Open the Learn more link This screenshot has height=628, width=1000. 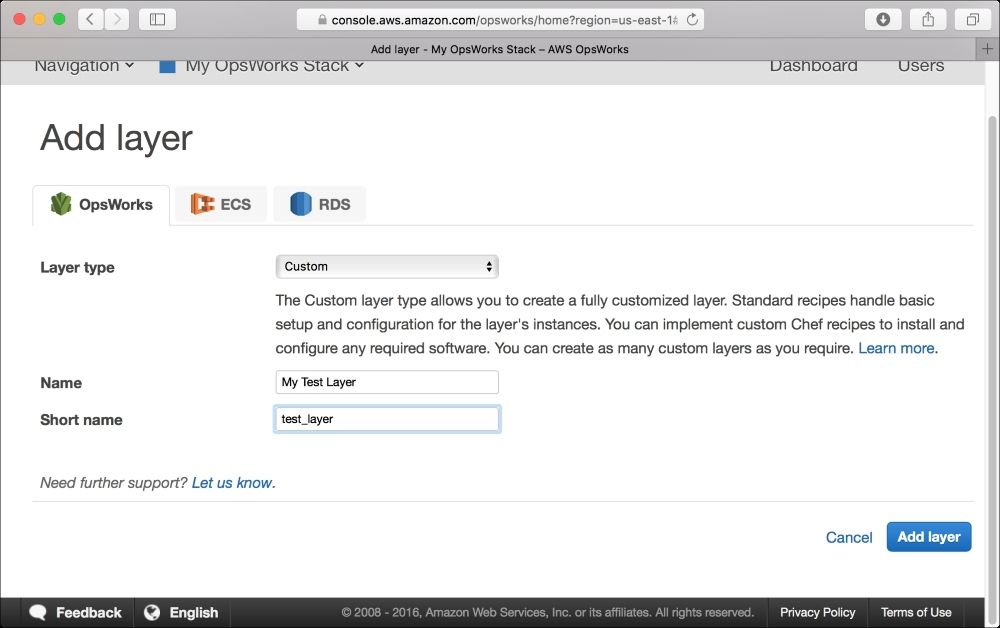tap(897, 348)
